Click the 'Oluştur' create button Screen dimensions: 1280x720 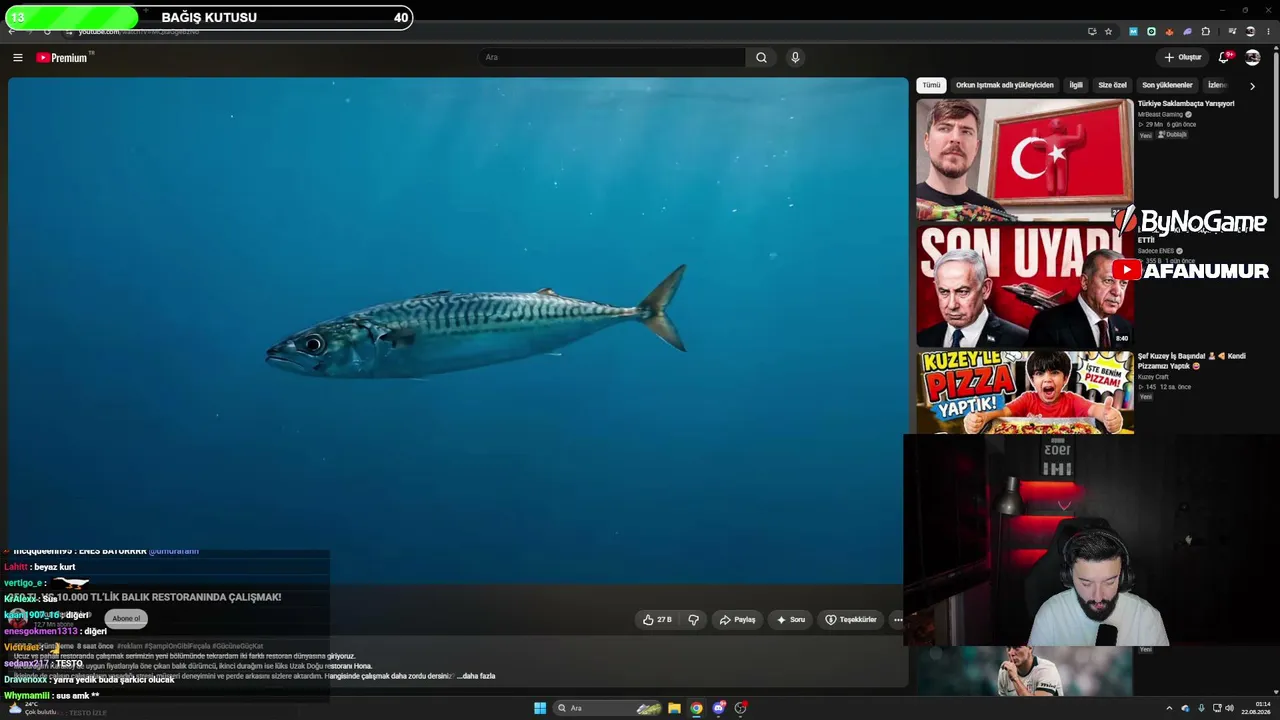(x=1182, y=58)
